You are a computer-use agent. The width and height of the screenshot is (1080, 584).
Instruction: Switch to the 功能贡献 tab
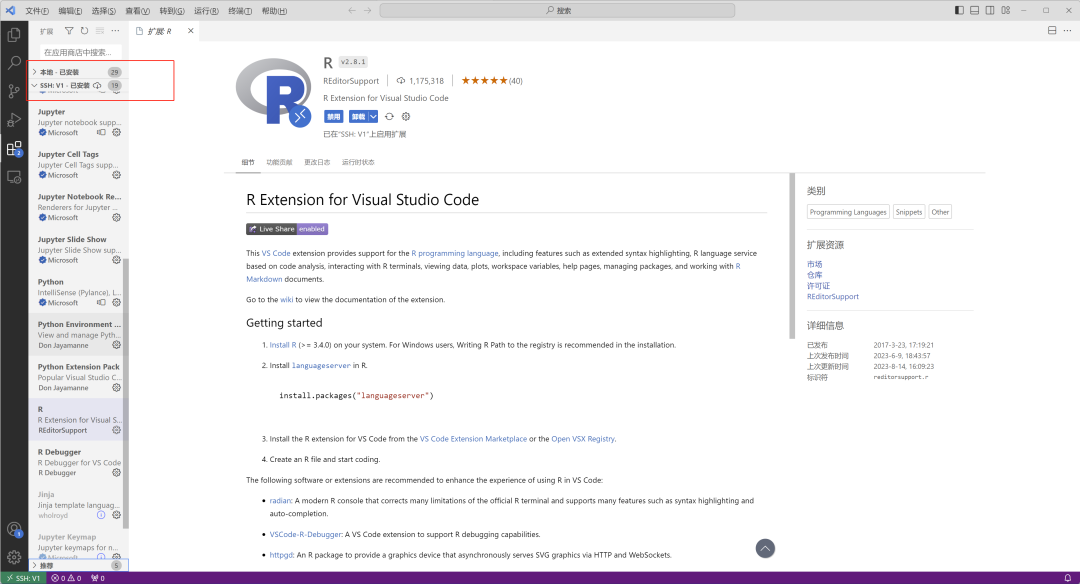point(279,163)
